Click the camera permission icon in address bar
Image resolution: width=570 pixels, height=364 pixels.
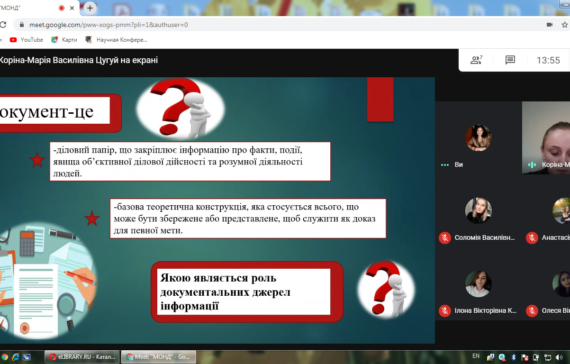point(550,25)
